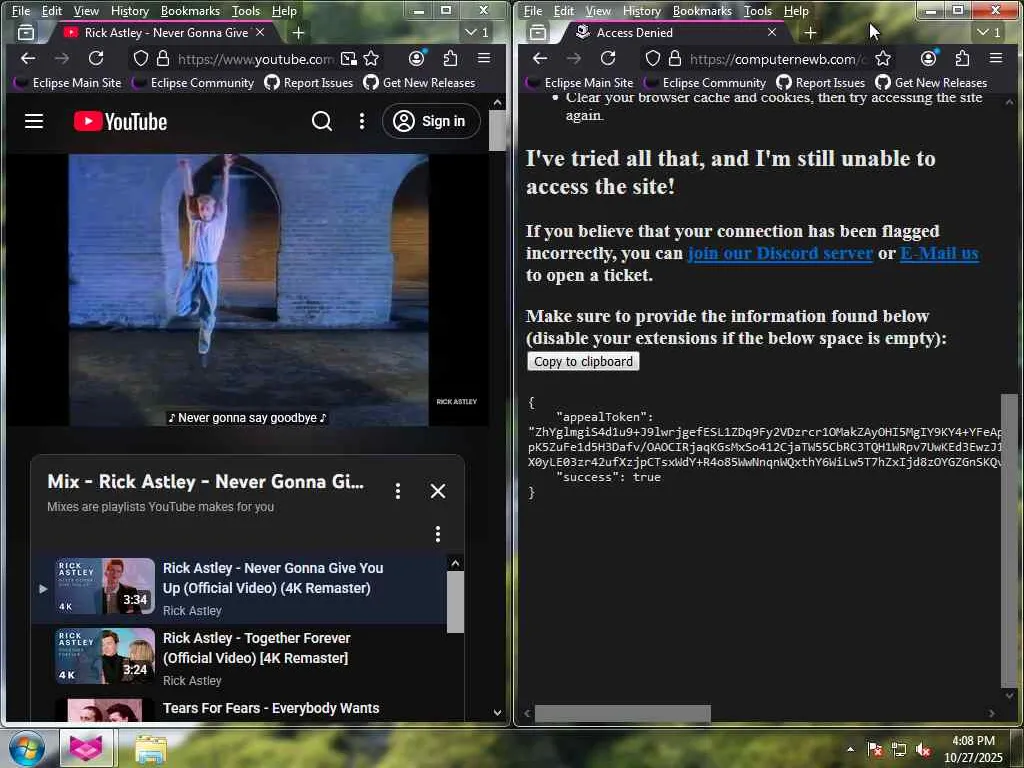Expand the list-all-tabs dropdown in right window
Image resolution: width=1024 pixels, height=768 pixels.
coord(989,33)
